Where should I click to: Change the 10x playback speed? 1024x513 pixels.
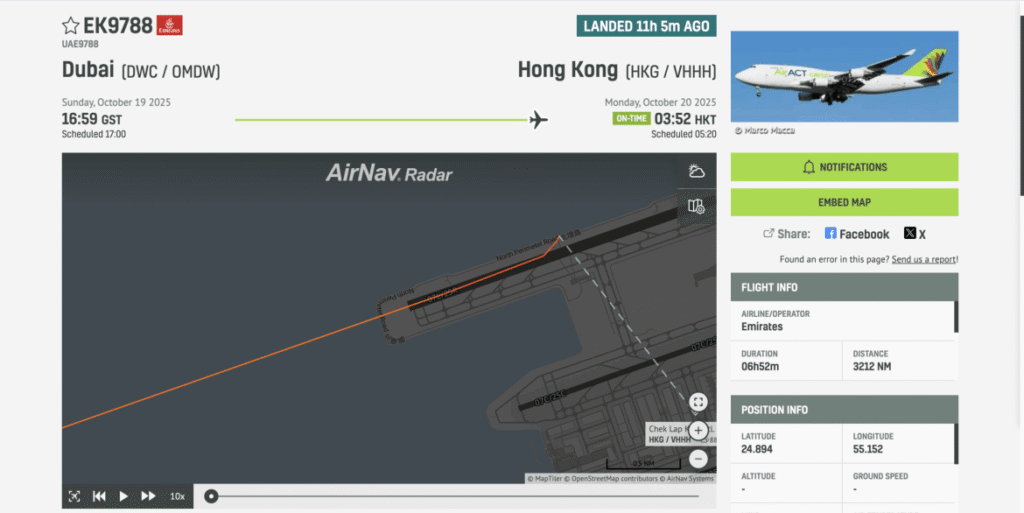[177, 496]
